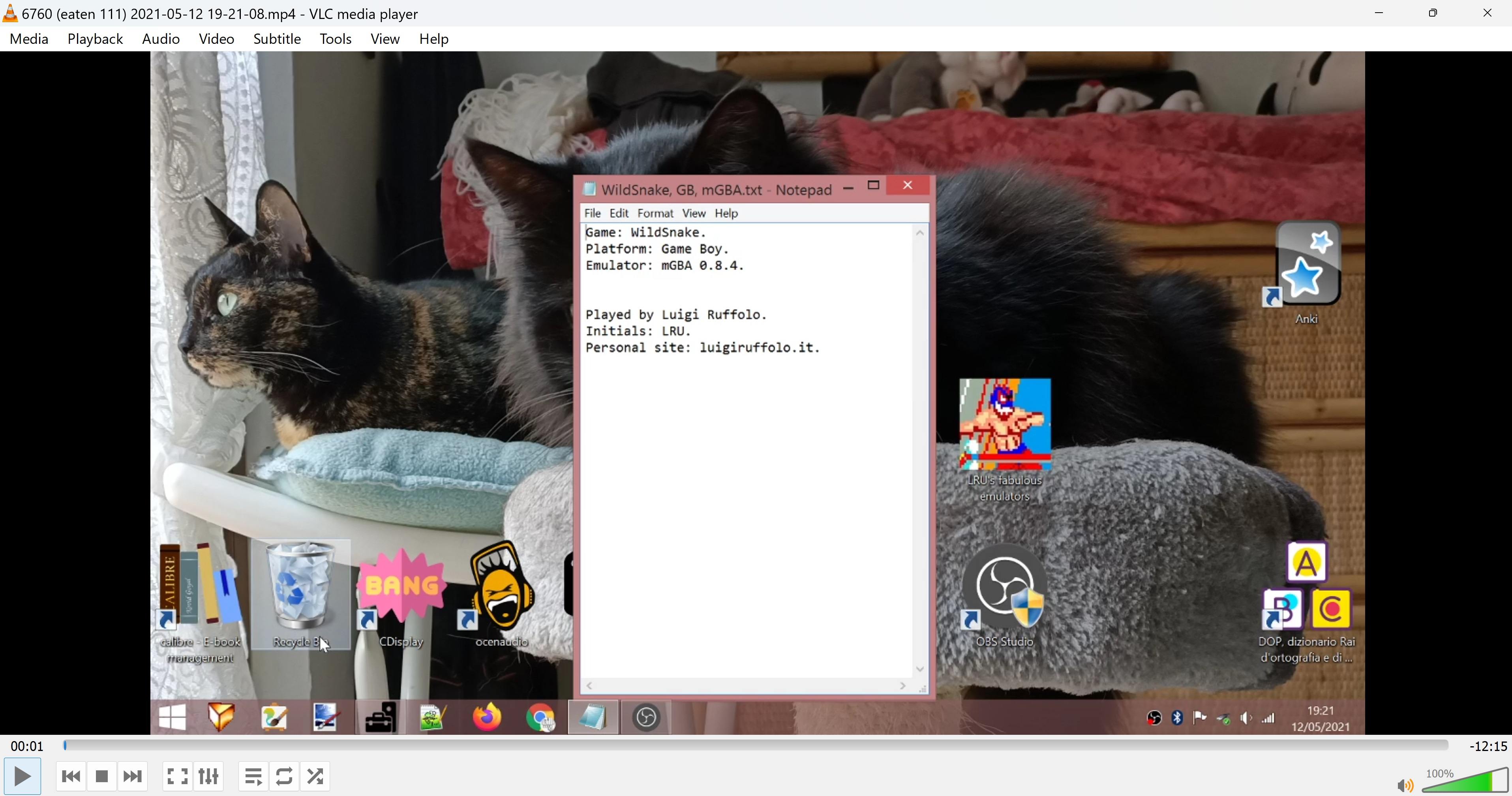Expand the Subtitle menu
The width and height of the screenshot is (1512, 796).
(x=276, y=39)
